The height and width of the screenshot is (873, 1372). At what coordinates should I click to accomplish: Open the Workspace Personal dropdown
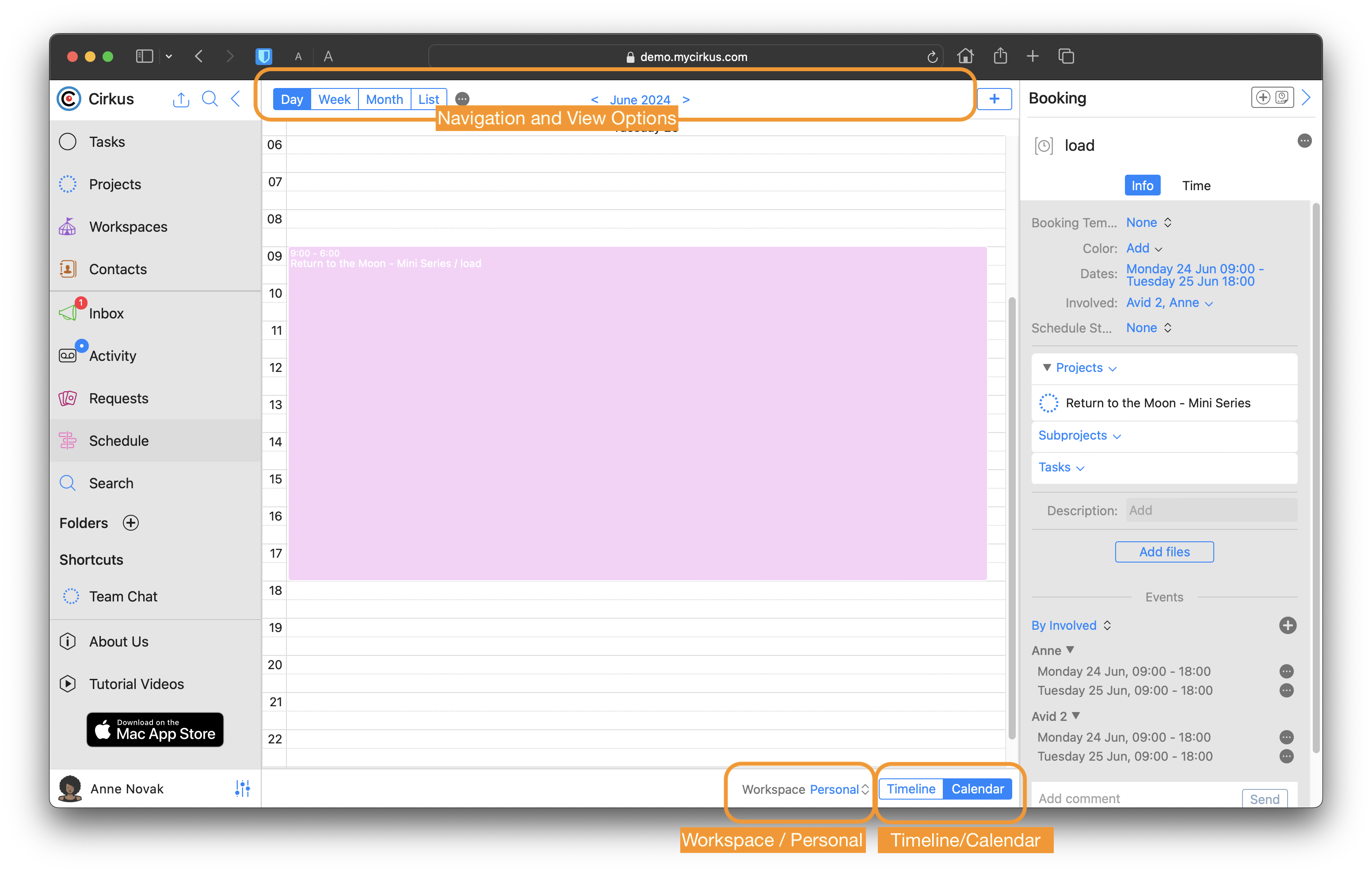coord(838,789)
